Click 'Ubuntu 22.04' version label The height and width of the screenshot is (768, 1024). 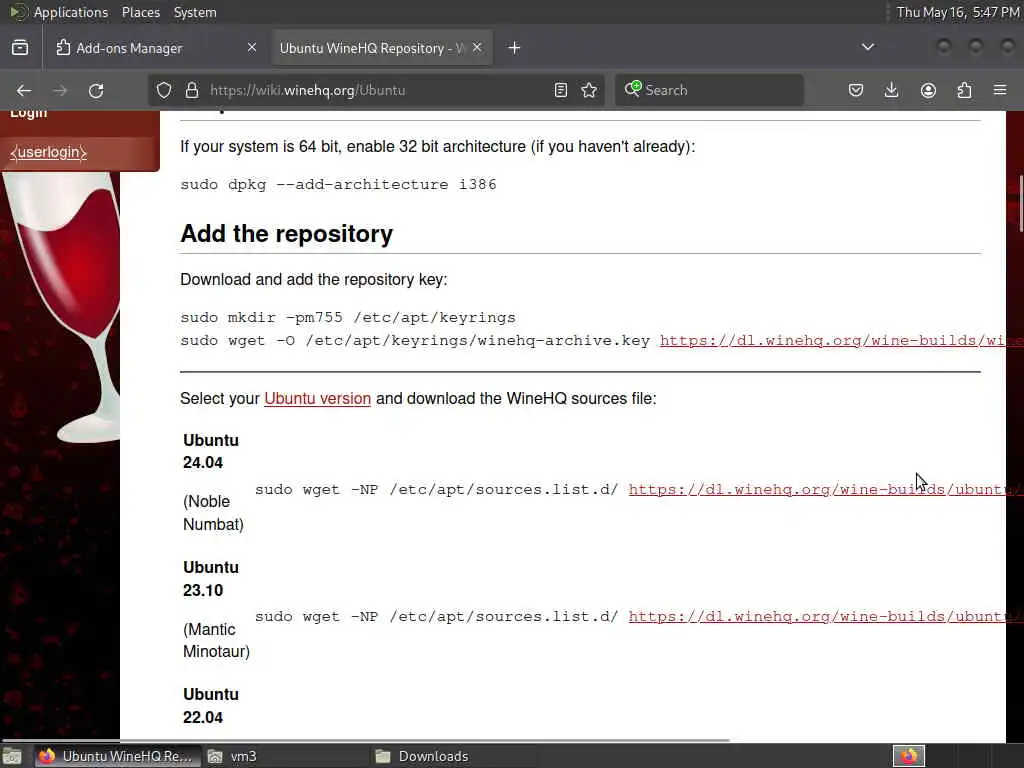coord(210,706)
